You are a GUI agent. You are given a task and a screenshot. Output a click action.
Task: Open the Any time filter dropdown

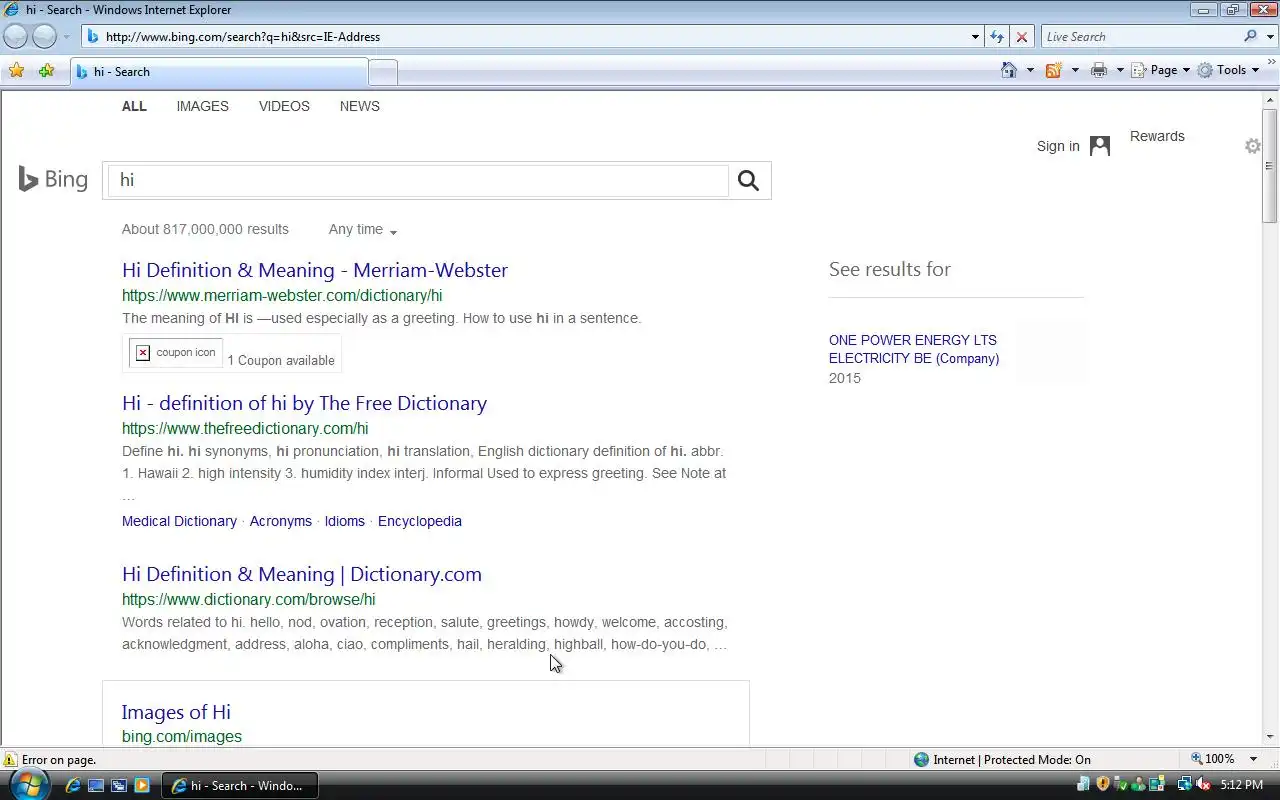coord(363,230)
